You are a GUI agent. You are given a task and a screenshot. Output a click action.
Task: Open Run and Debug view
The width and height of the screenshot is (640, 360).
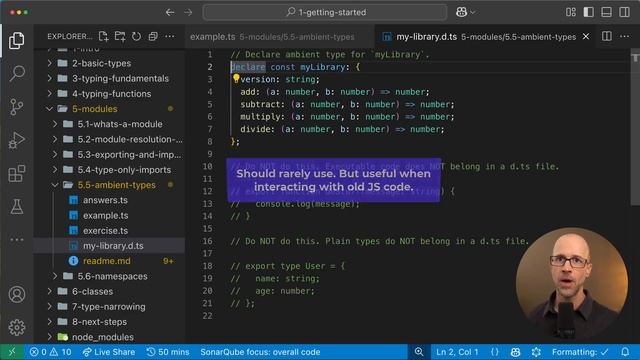pos(17,140)
